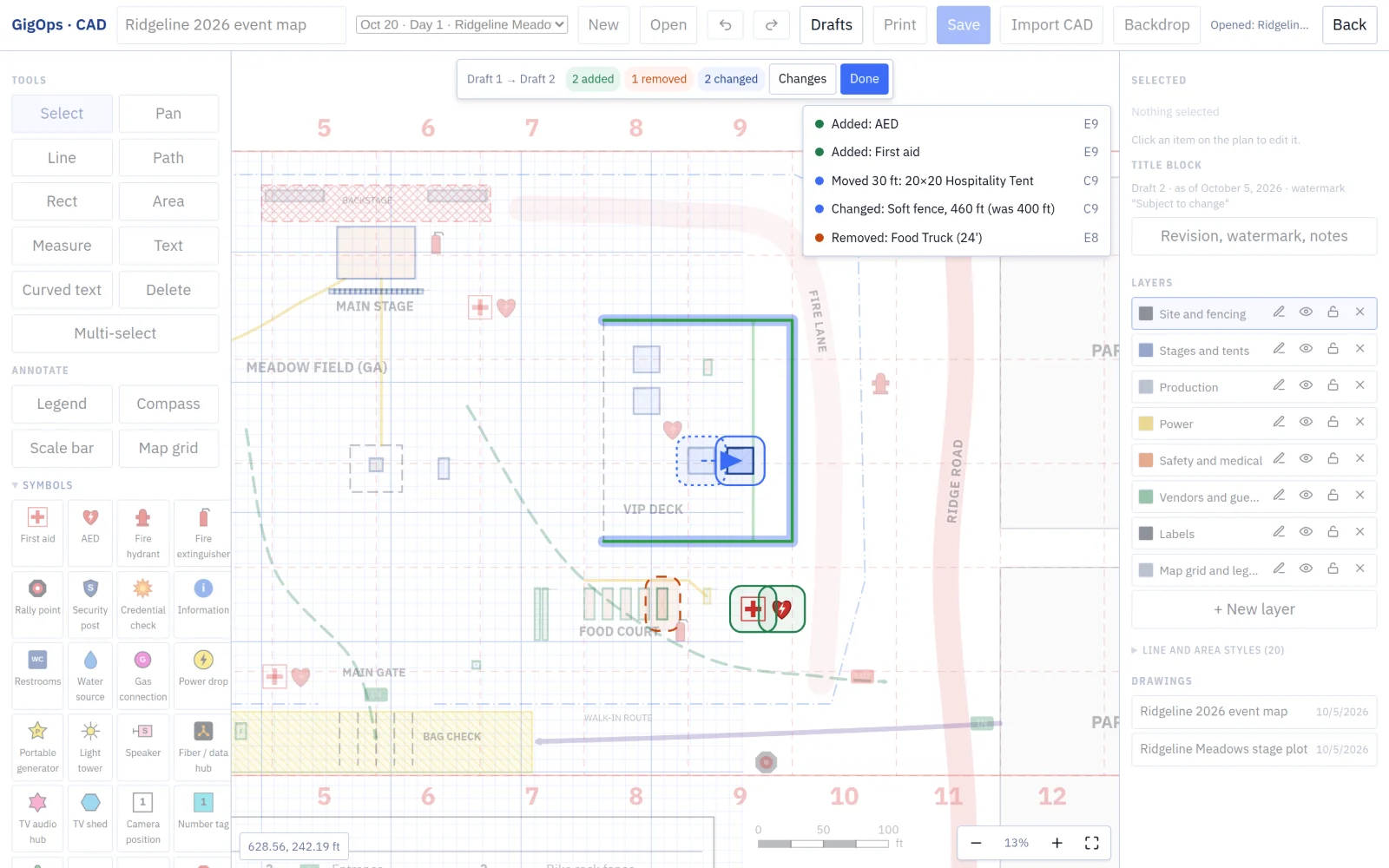The width and height of the screenshot is (1389, 868).
Task: Lock the Power layer
Action: (1333, 422)
